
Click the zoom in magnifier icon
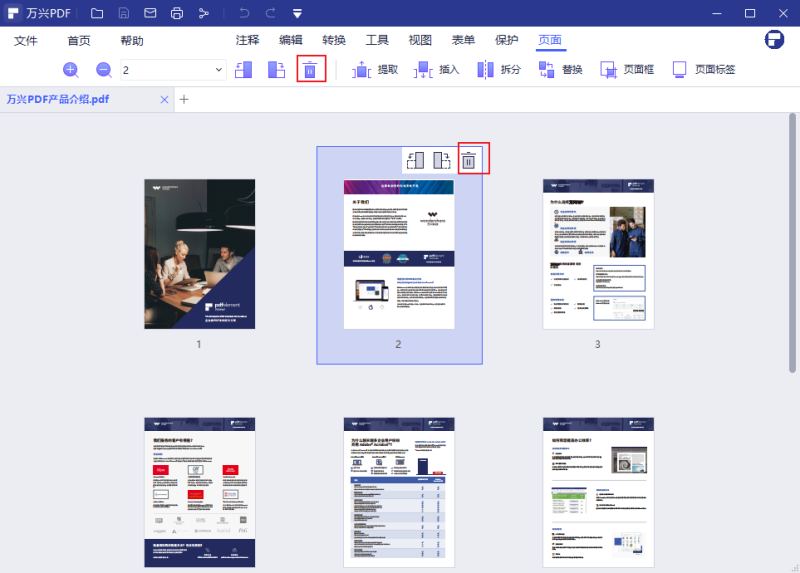(x=71, y=70)
